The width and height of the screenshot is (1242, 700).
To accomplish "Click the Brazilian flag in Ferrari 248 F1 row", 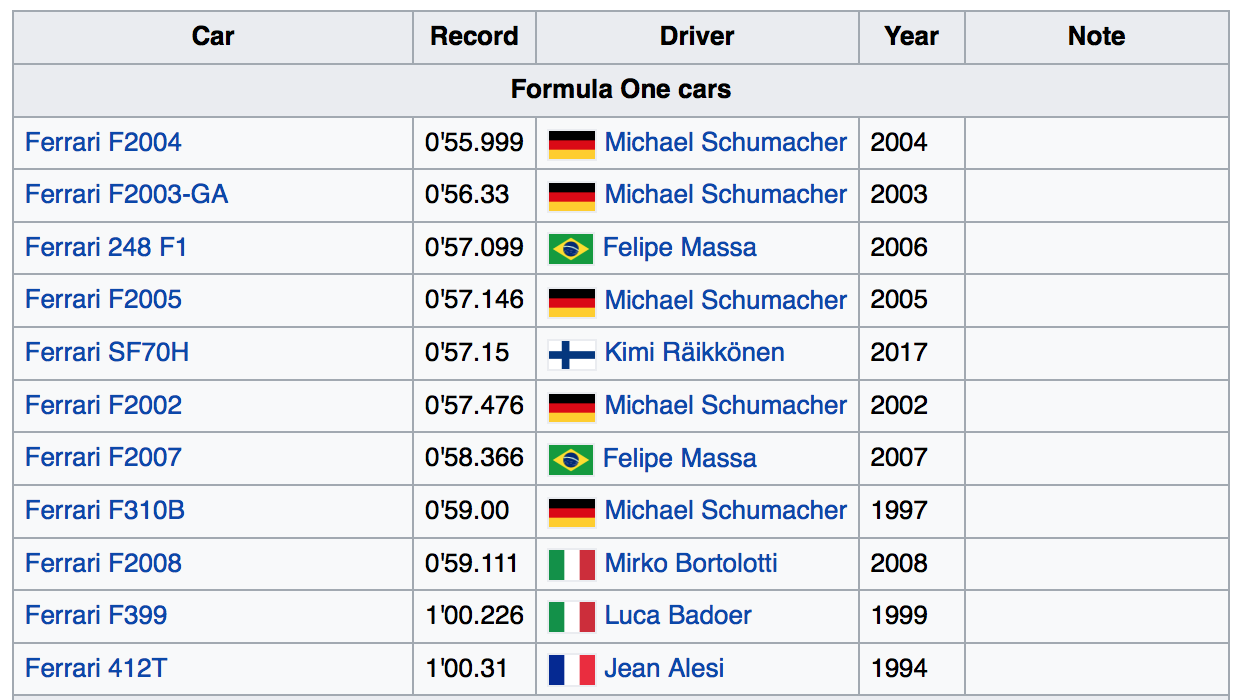I will 571,249.
